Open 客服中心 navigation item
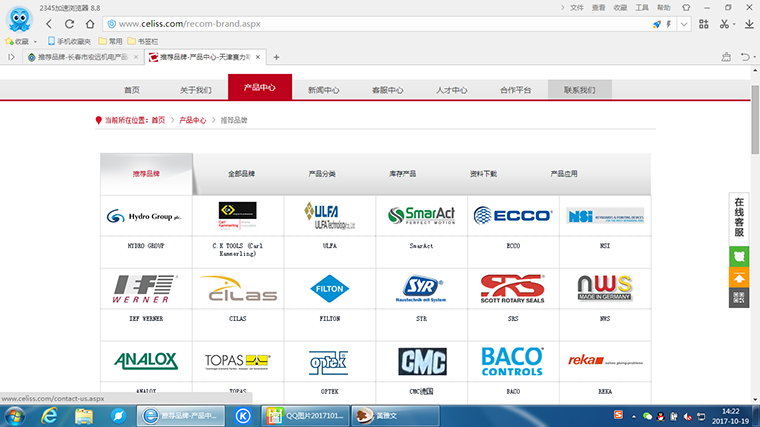The image size is (760, 427). pyautogui.click(x=388, y=90)
